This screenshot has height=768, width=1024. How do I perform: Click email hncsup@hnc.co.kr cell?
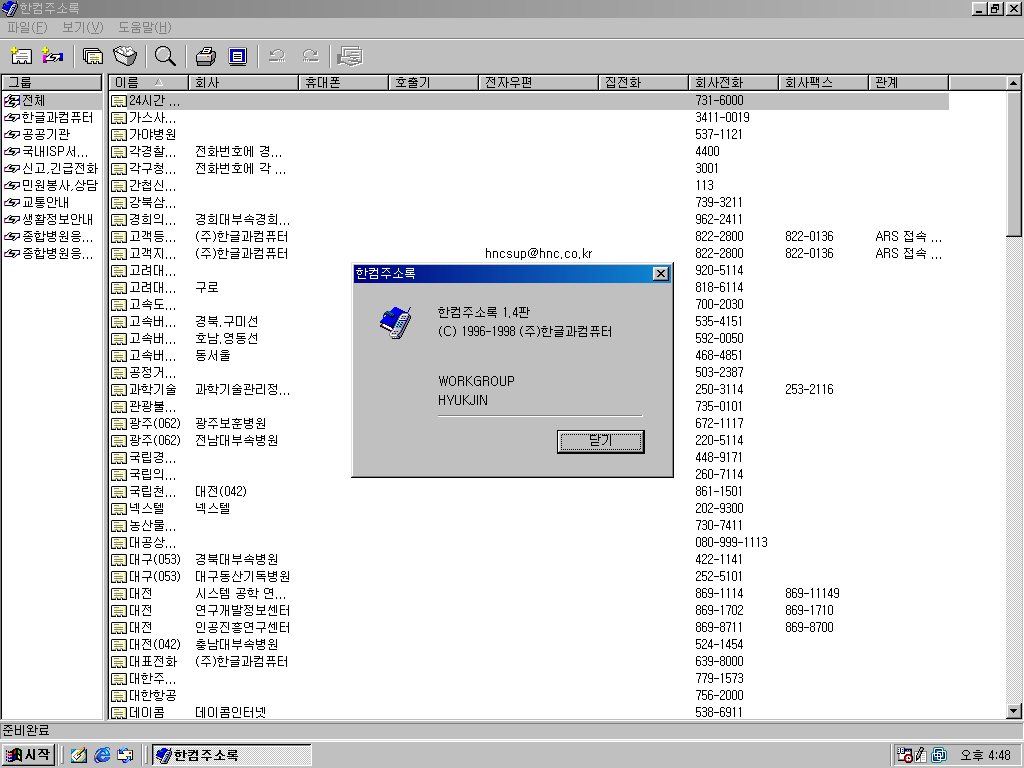(539, 253)
